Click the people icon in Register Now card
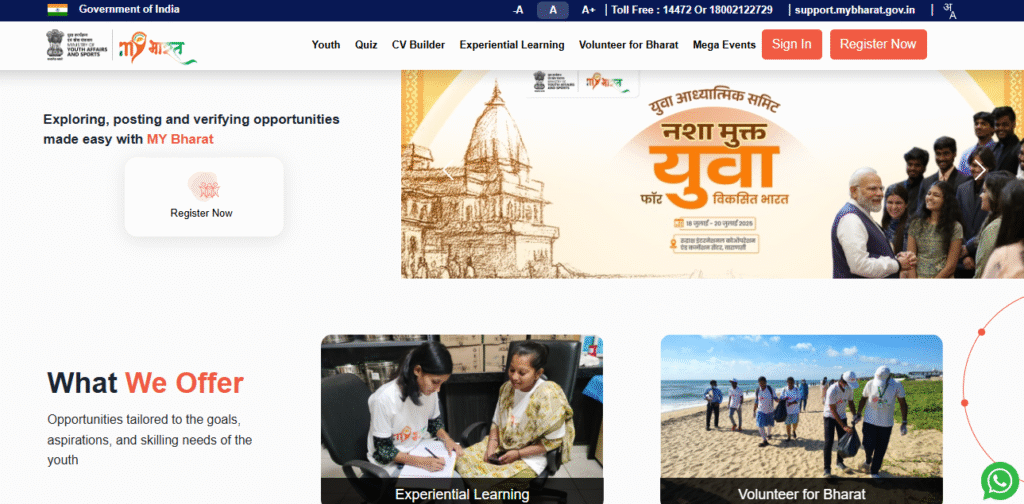1024x504 pixels. 202,187
